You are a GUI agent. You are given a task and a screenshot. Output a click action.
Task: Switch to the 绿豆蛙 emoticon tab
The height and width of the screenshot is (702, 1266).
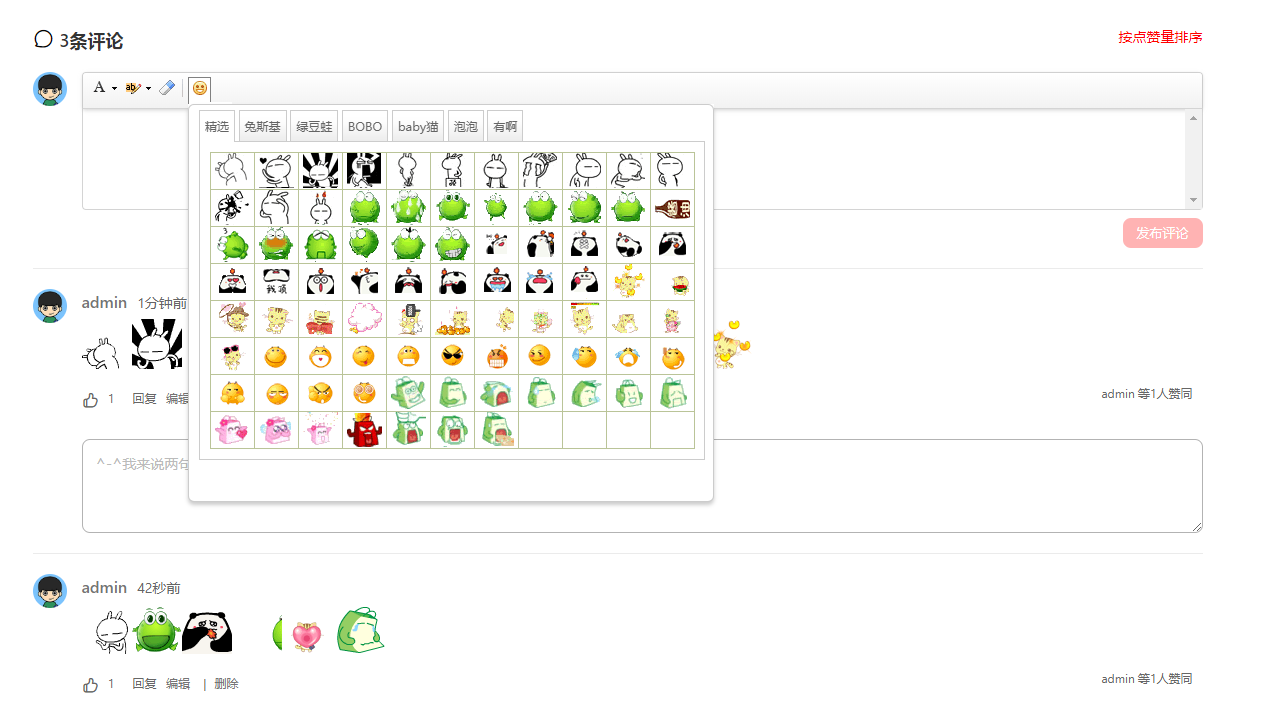pos(314,126)
